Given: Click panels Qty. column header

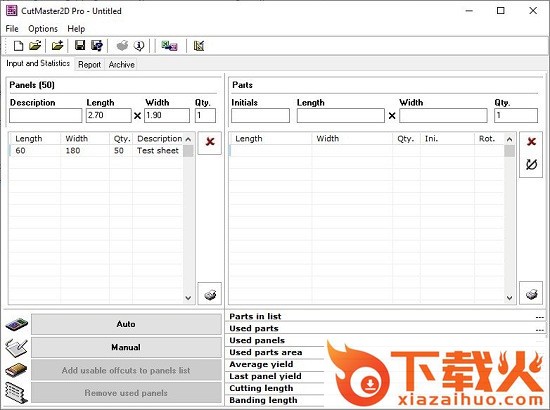Looking at the screenshot, I should coord(121,139).
